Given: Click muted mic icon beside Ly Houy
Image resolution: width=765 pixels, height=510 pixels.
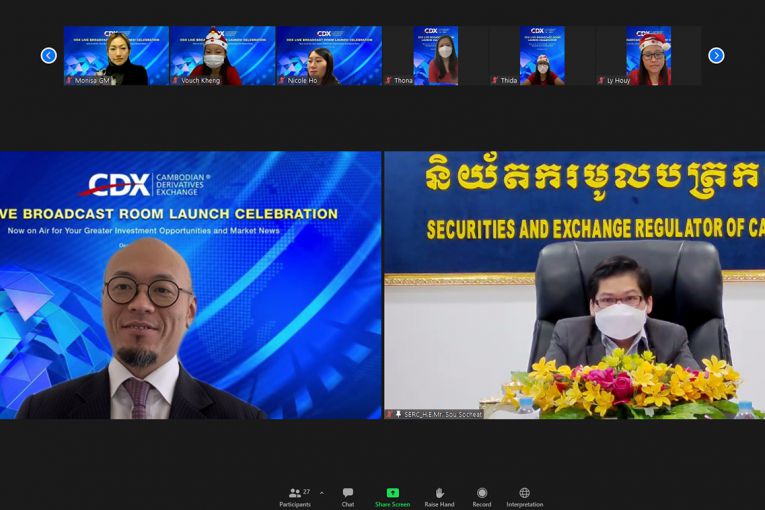Looking at the screenshot, I should coord(601,81).
